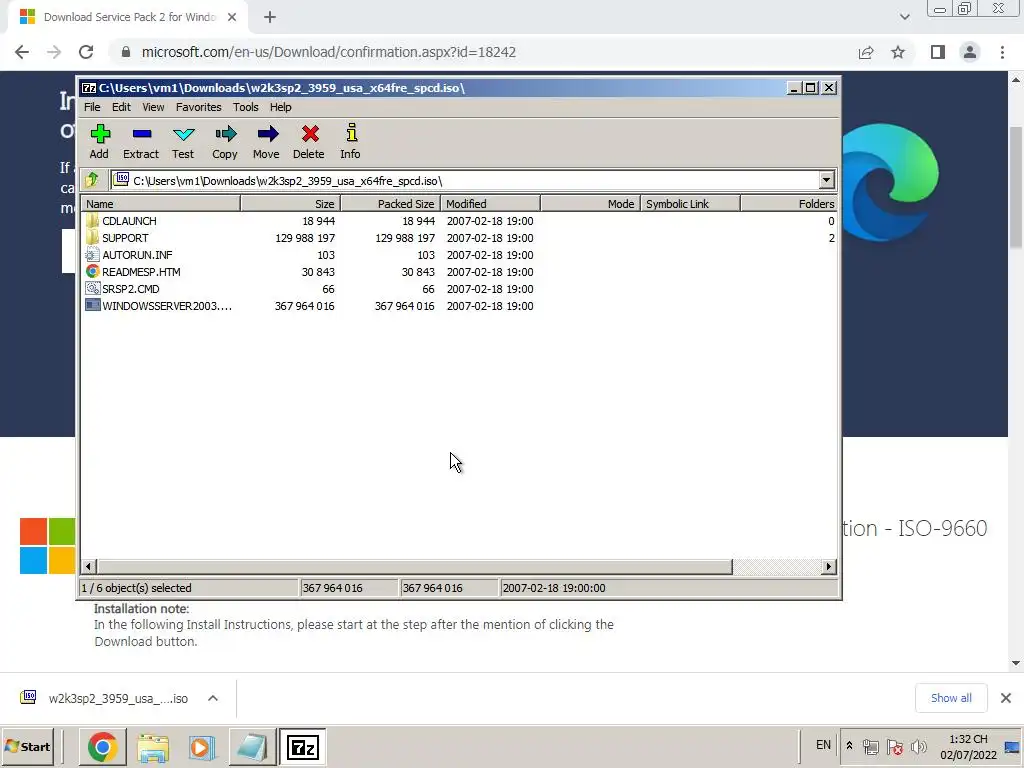Sort files by the Name column

tap(161, 204)
